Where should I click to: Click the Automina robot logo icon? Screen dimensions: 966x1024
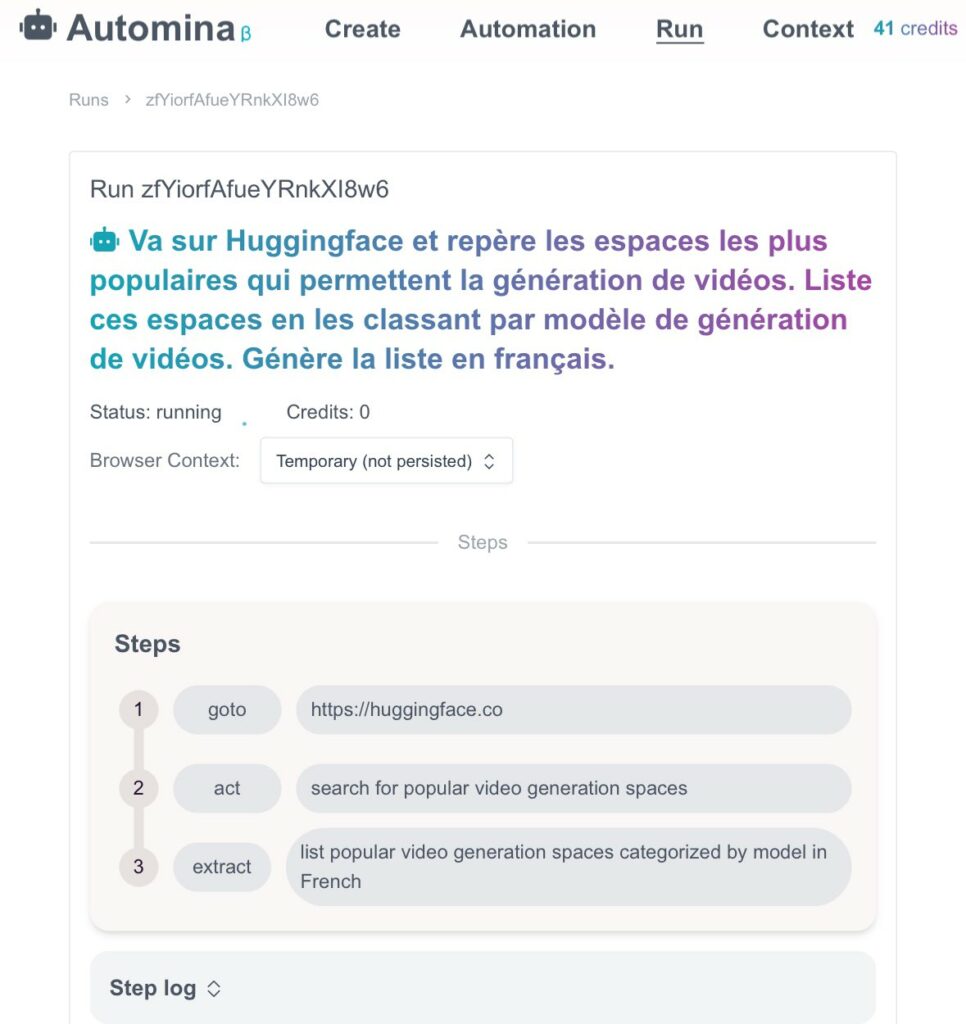point(38,27)
